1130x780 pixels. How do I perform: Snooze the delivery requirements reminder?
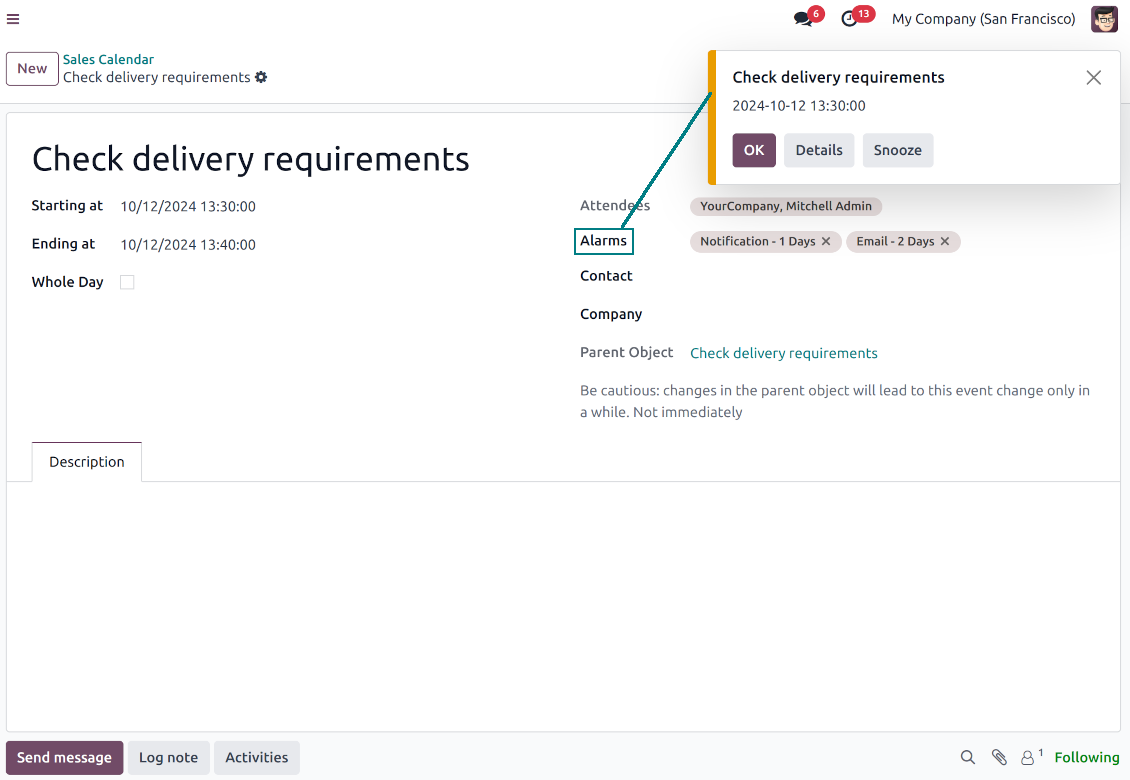[897, 150]
